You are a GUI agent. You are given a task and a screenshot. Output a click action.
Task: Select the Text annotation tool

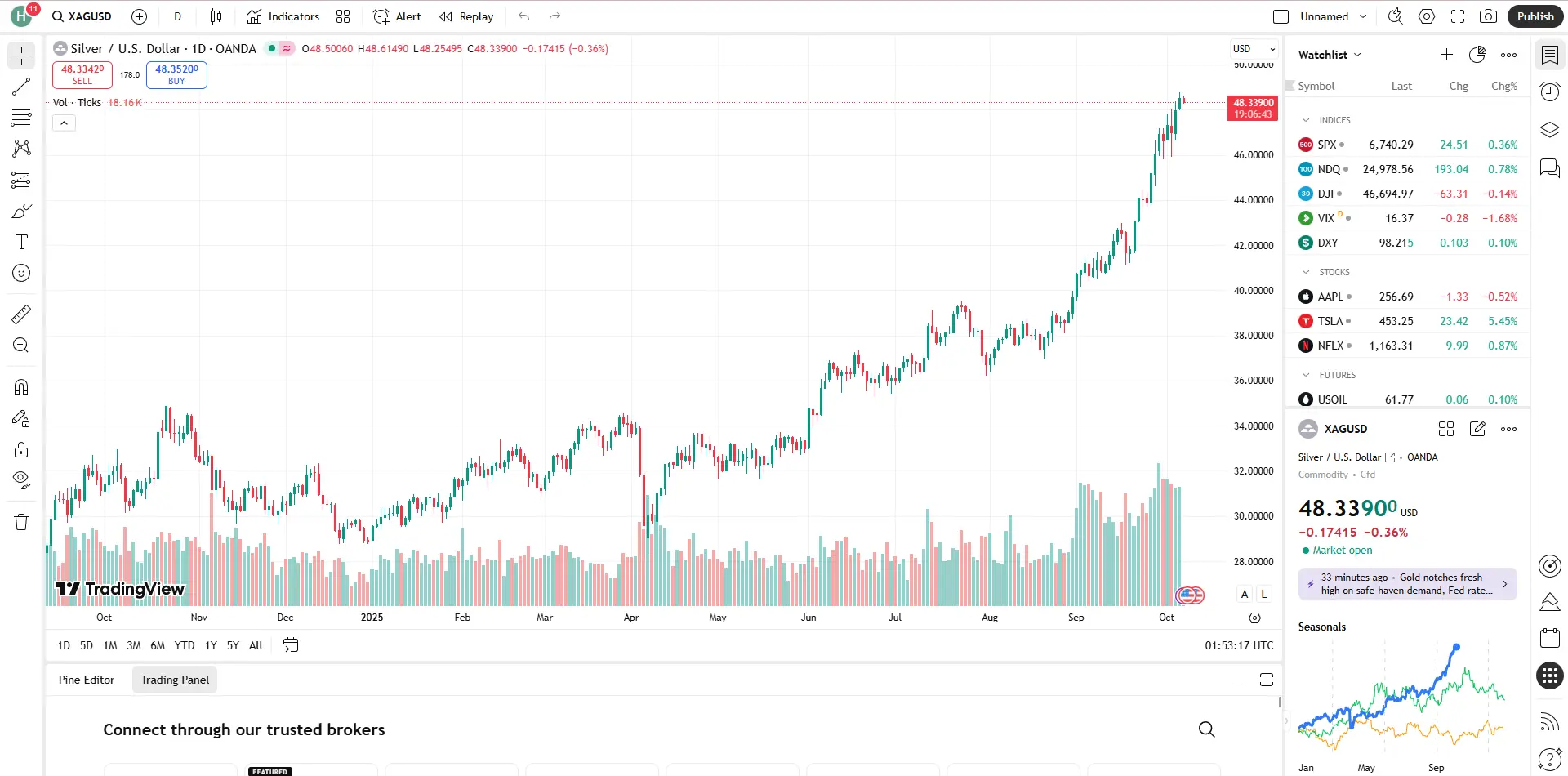[x=21, y=242]
